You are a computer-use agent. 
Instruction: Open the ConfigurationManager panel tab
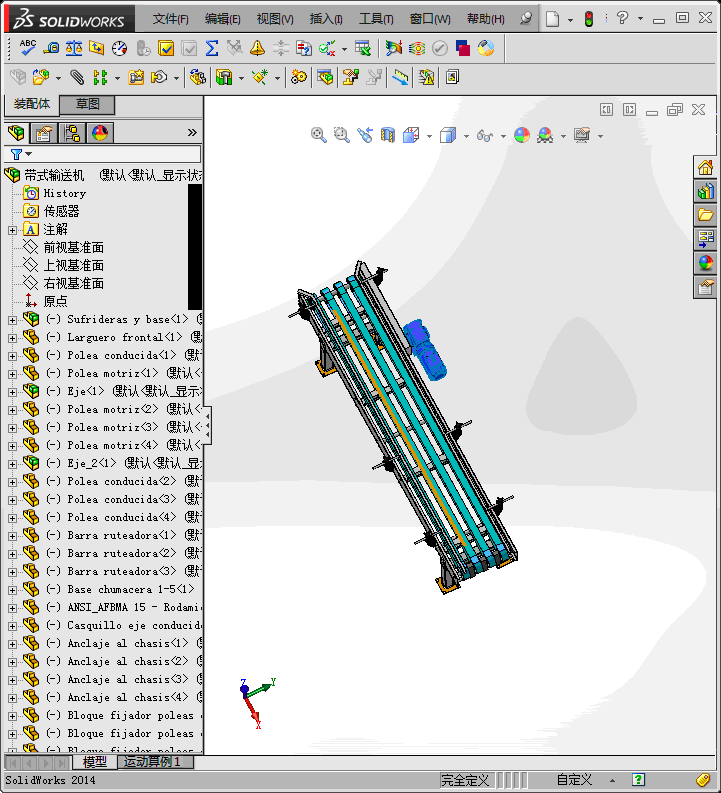tap(72, 133)
